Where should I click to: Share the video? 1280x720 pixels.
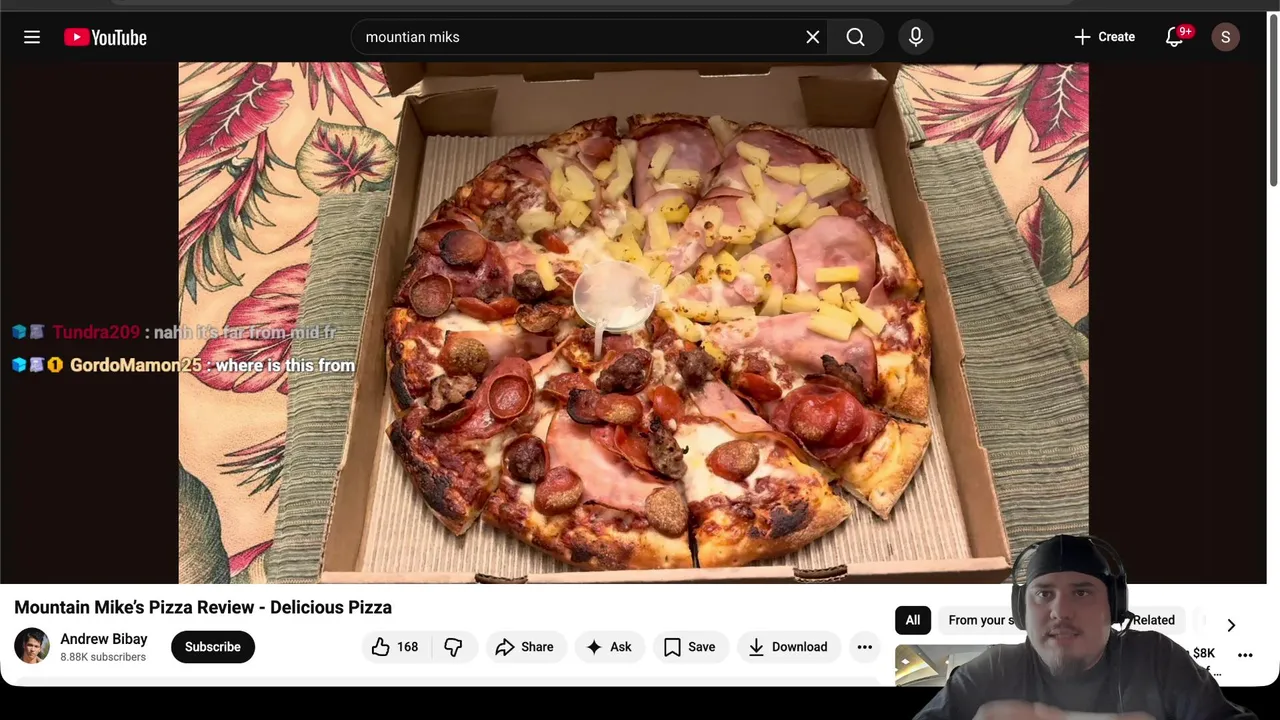point(525,647)
